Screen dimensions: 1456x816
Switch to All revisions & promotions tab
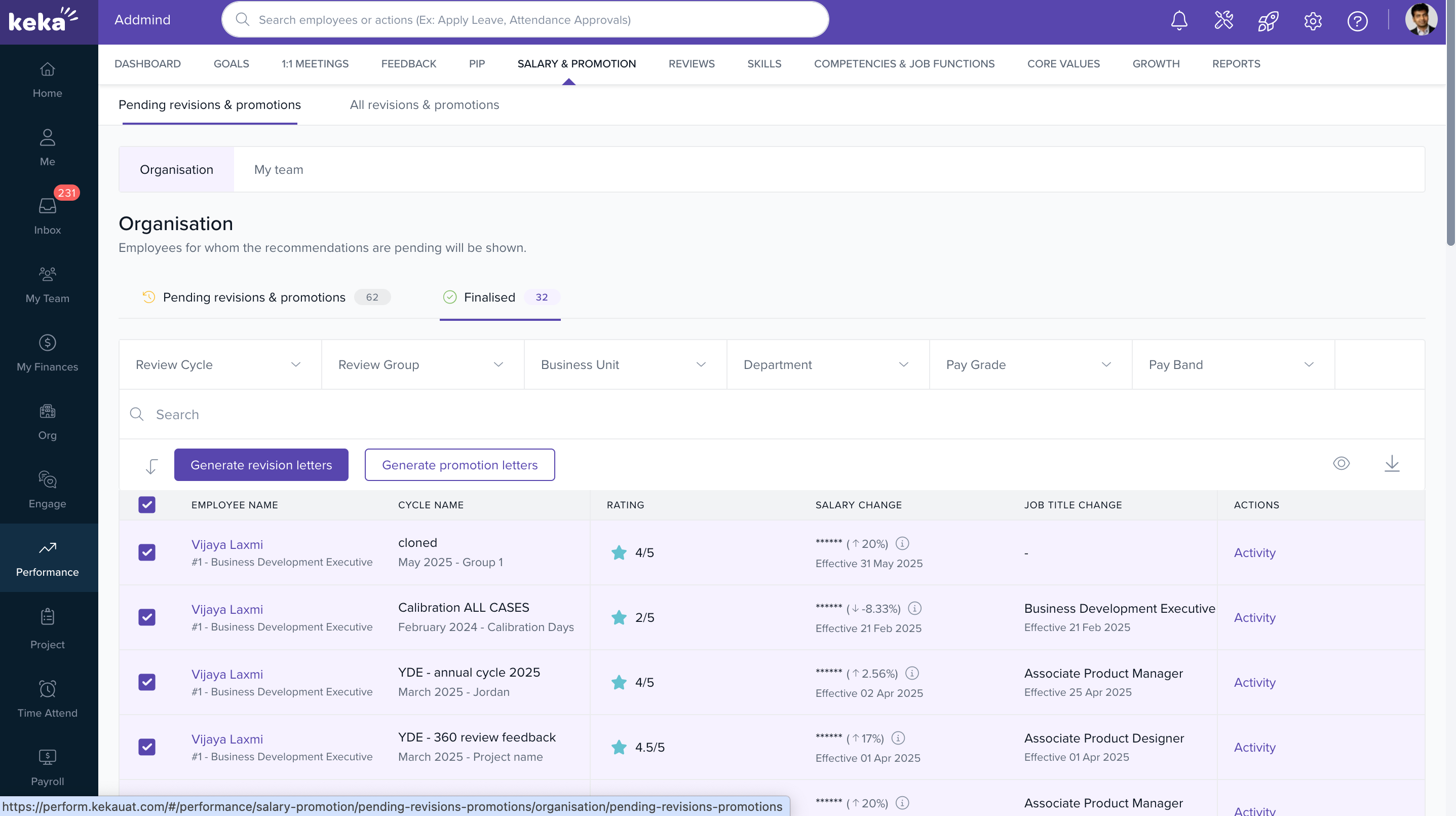(424, 104)
